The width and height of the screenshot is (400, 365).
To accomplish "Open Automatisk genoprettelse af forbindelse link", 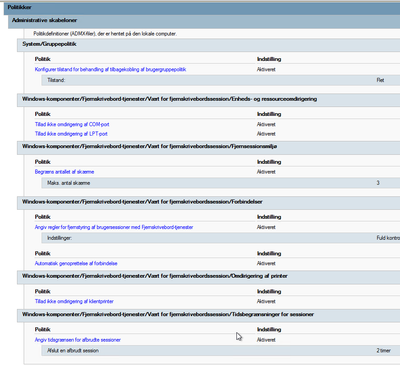I will tap(76, 263).
